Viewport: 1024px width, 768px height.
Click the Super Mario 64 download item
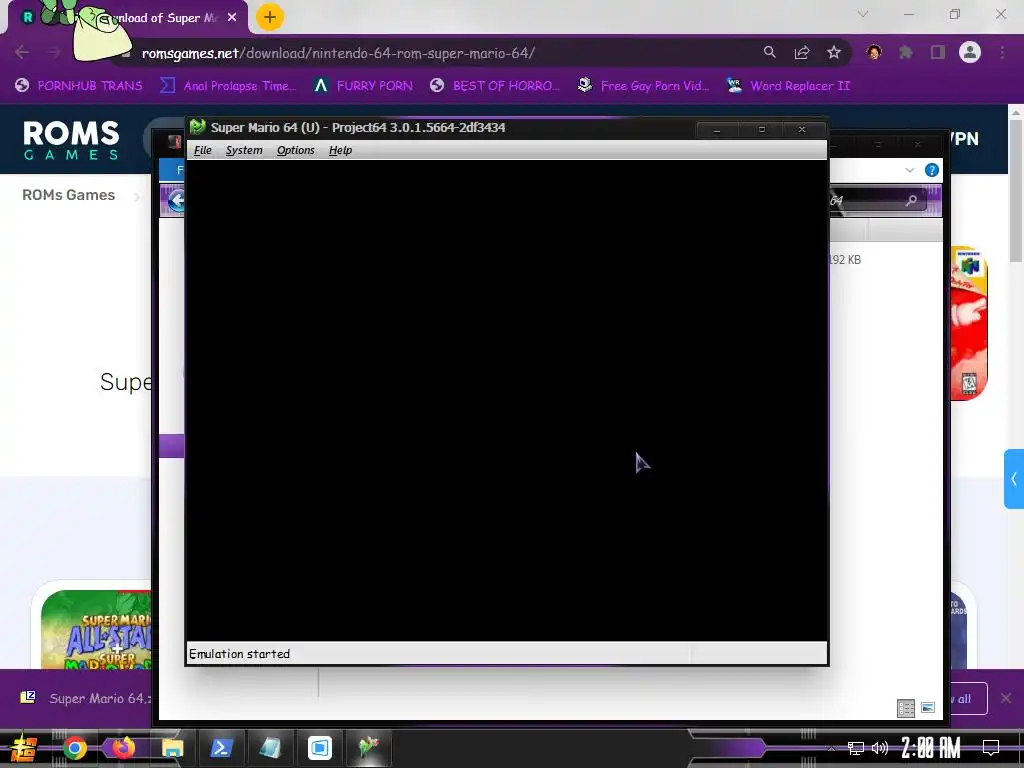[85, 698]
